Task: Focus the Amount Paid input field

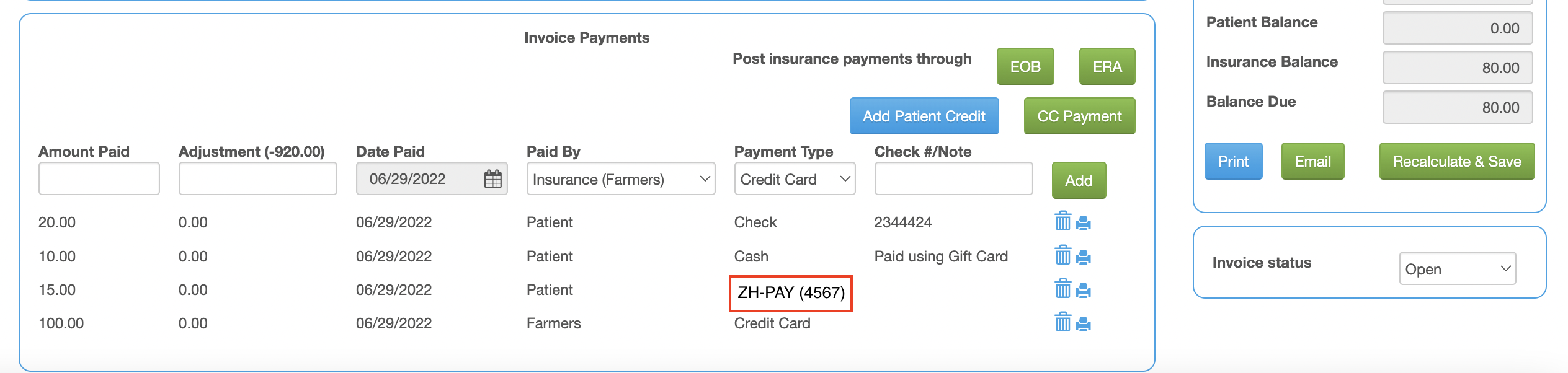Action: coord(99,178)
